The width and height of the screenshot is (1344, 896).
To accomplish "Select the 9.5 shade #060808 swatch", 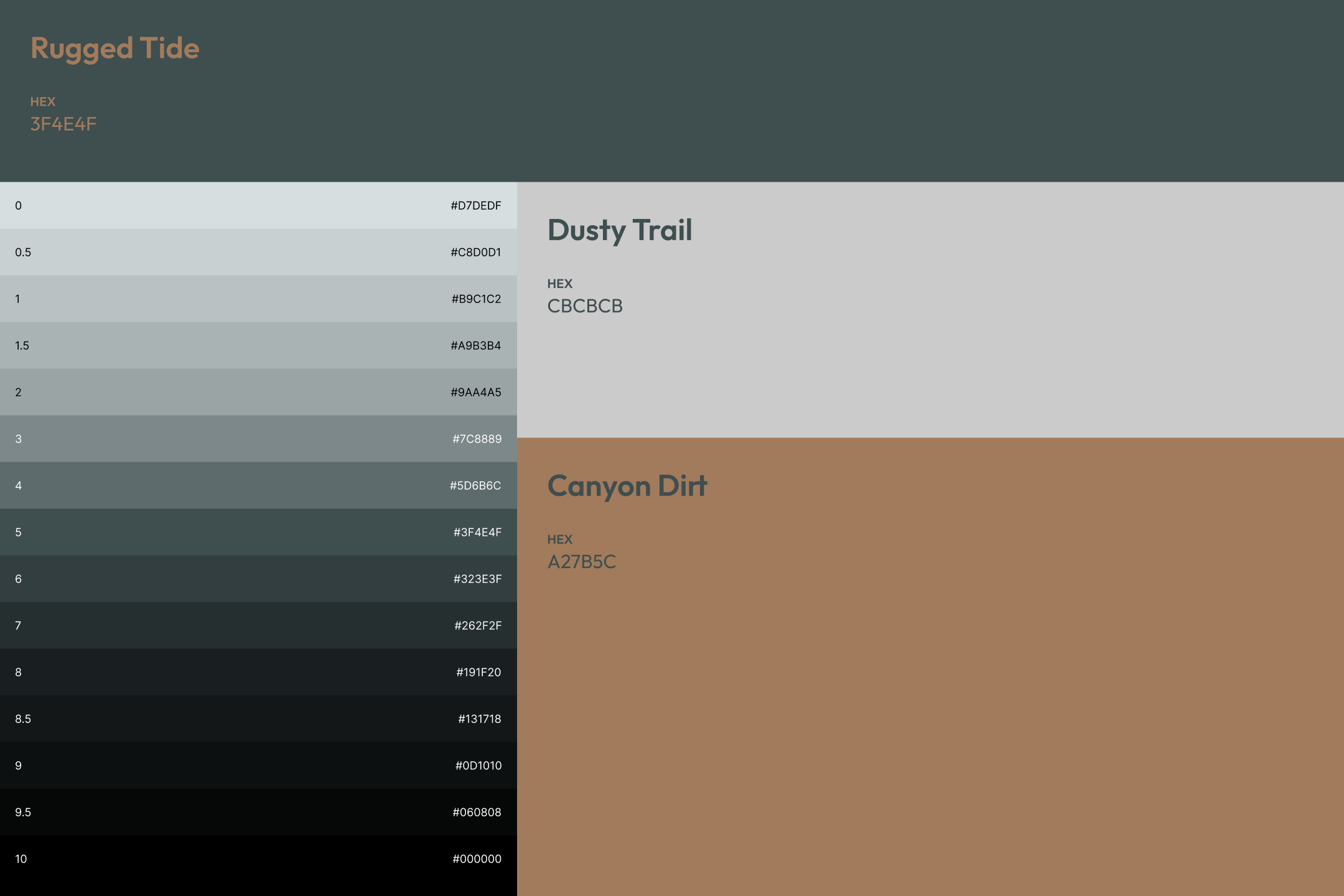I will pyautogui.click(x=258, y=812).
